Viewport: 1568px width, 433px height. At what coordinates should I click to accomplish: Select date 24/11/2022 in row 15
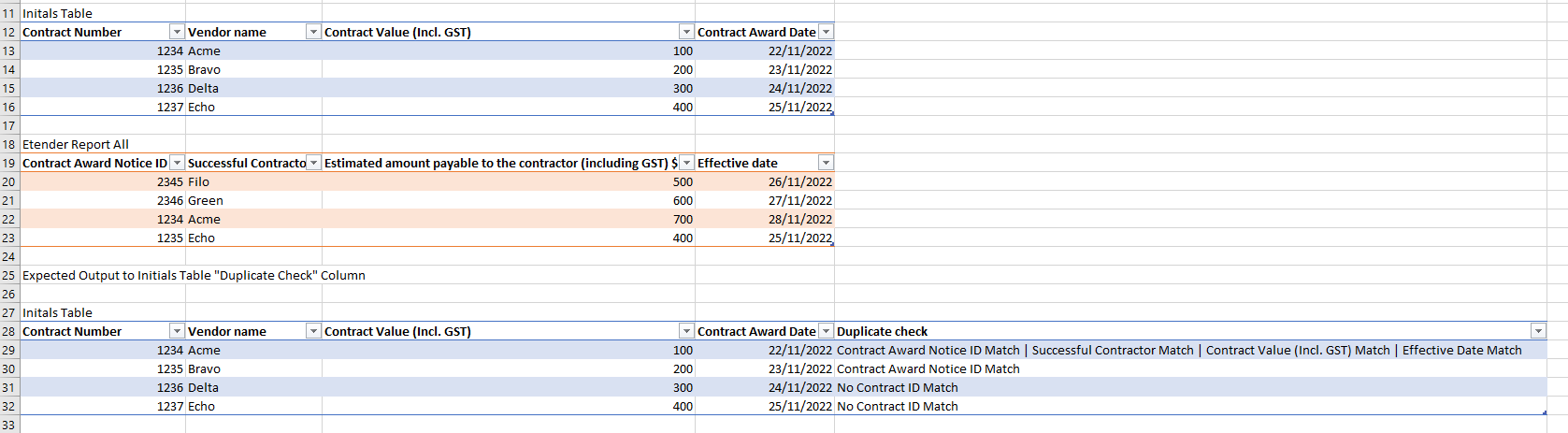pyautogui.click(x=765, y=88)
